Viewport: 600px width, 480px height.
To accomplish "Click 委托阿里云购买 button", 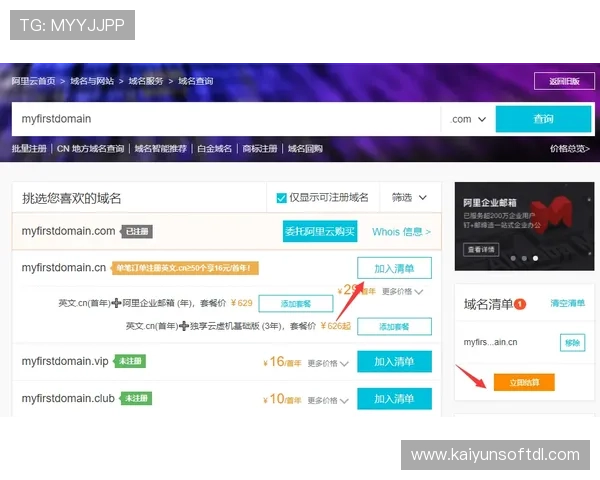I will click(320, 231).
